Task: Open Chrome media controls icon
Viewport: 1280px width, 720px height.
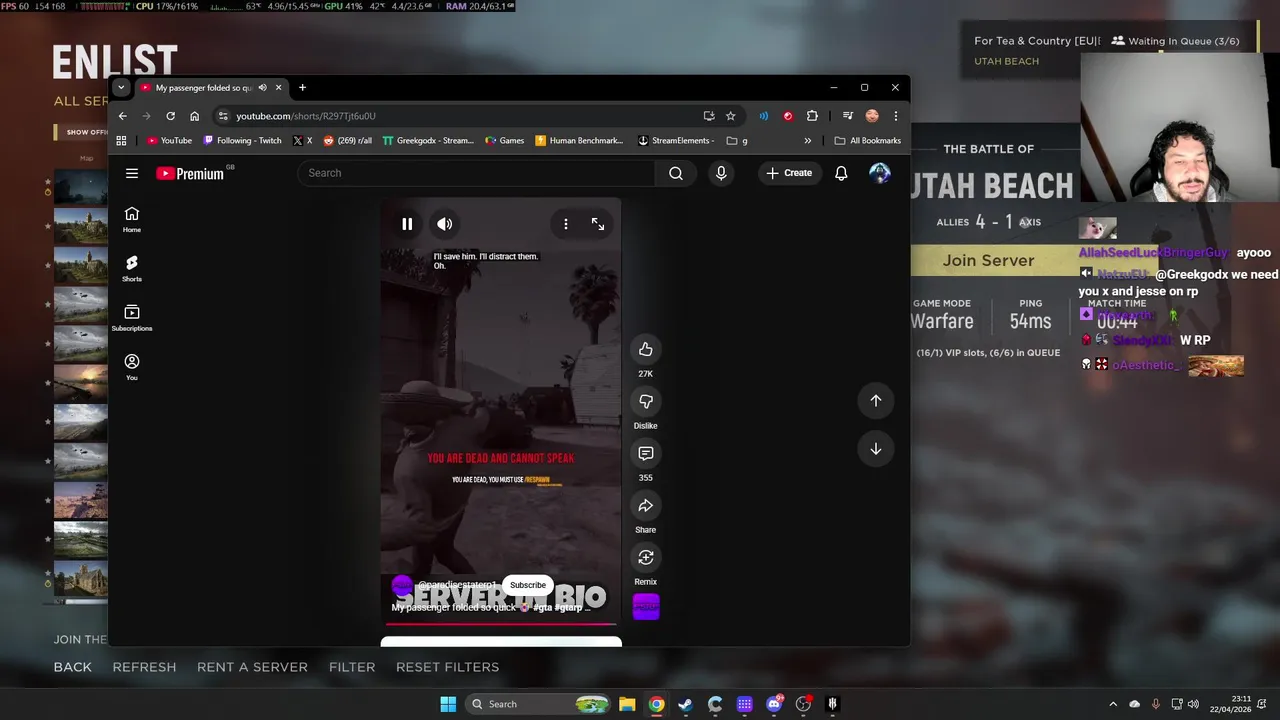Action: point(848,116)
